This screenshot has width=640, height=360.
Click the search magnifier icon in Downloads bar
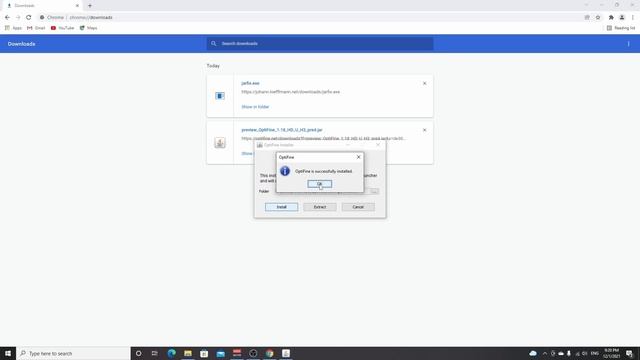(x=213, y=44)
